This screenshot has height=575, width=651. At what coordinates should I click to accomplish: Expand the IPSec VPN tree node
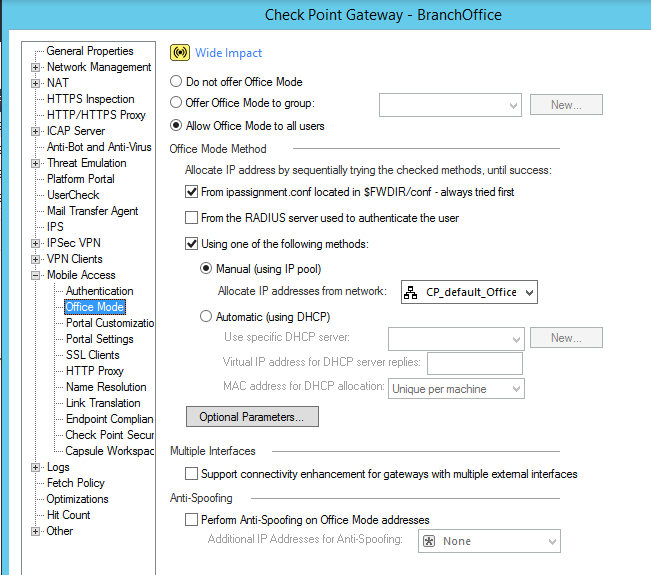pyautogui.click(x=36, y=243)
